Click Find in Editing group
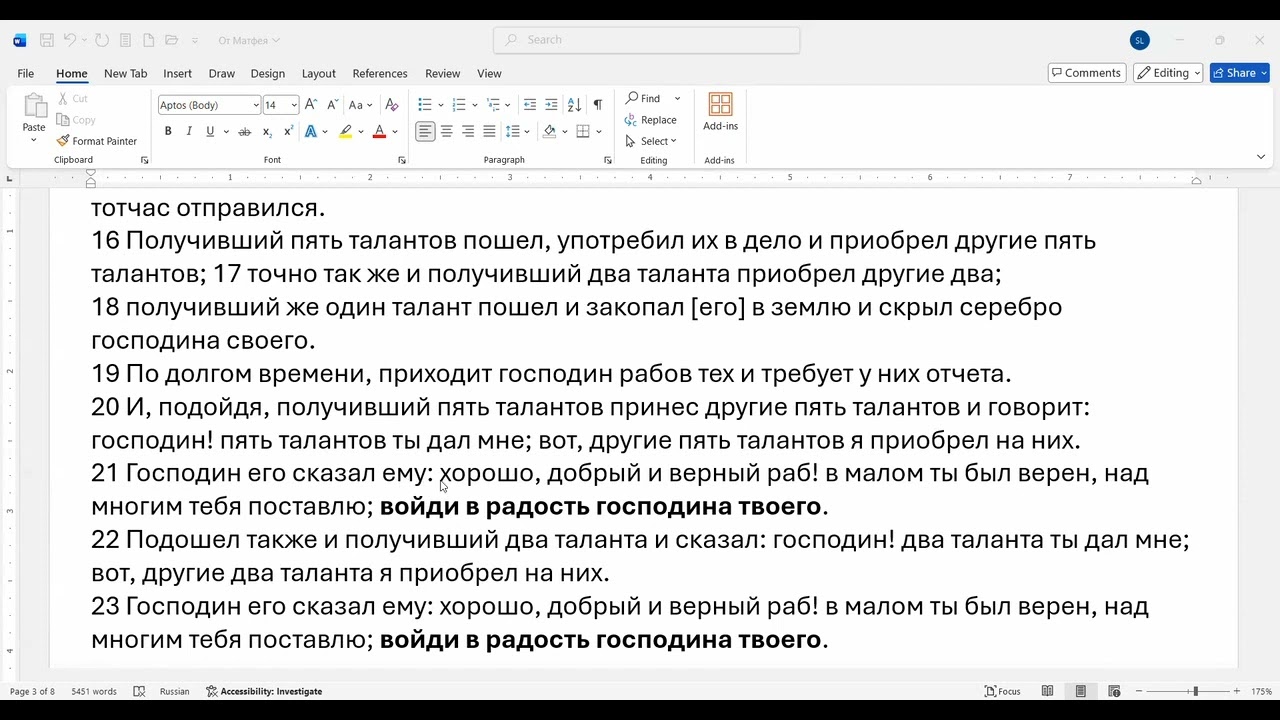This screenshot has width=1280, height=720. [643, 98]
